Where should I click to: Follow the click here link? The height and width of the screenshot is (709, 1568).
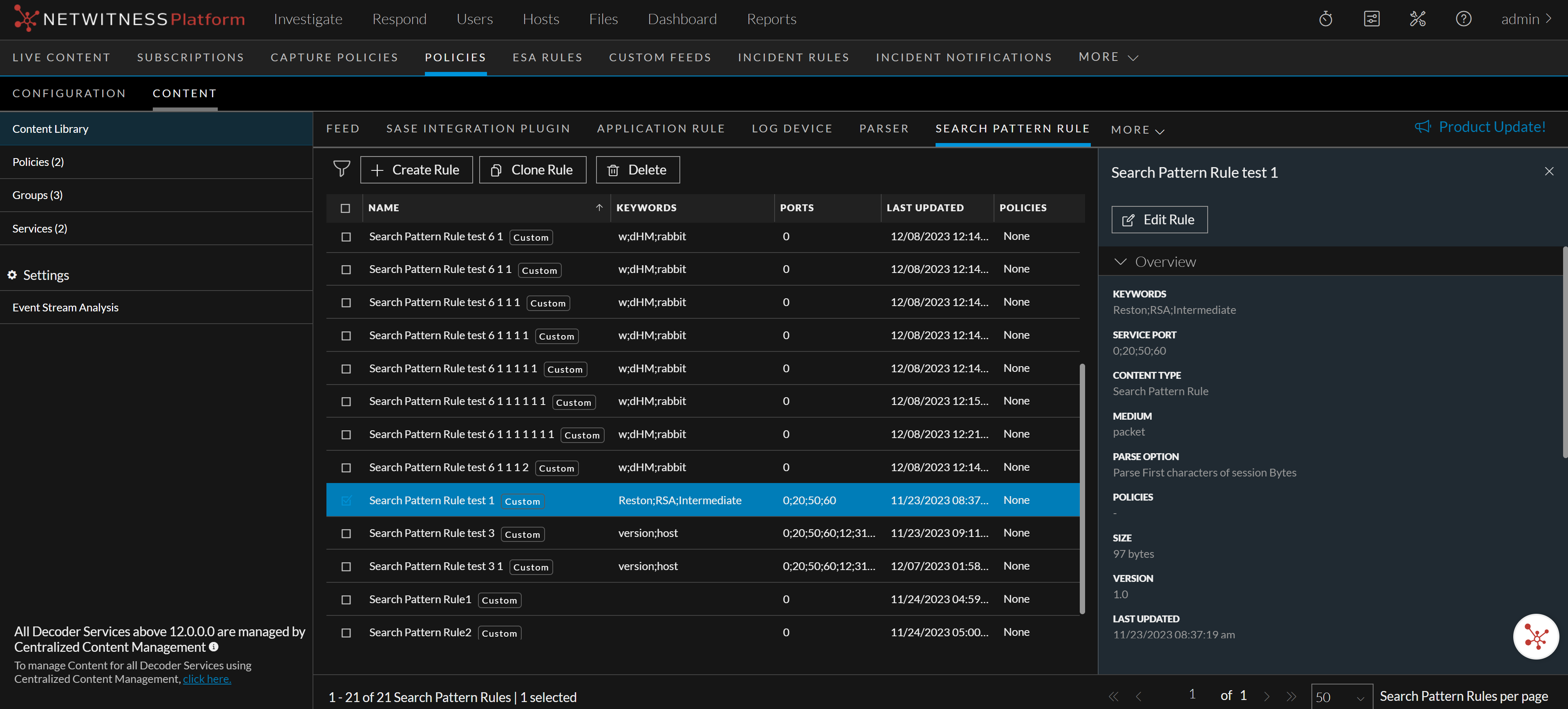207,679
